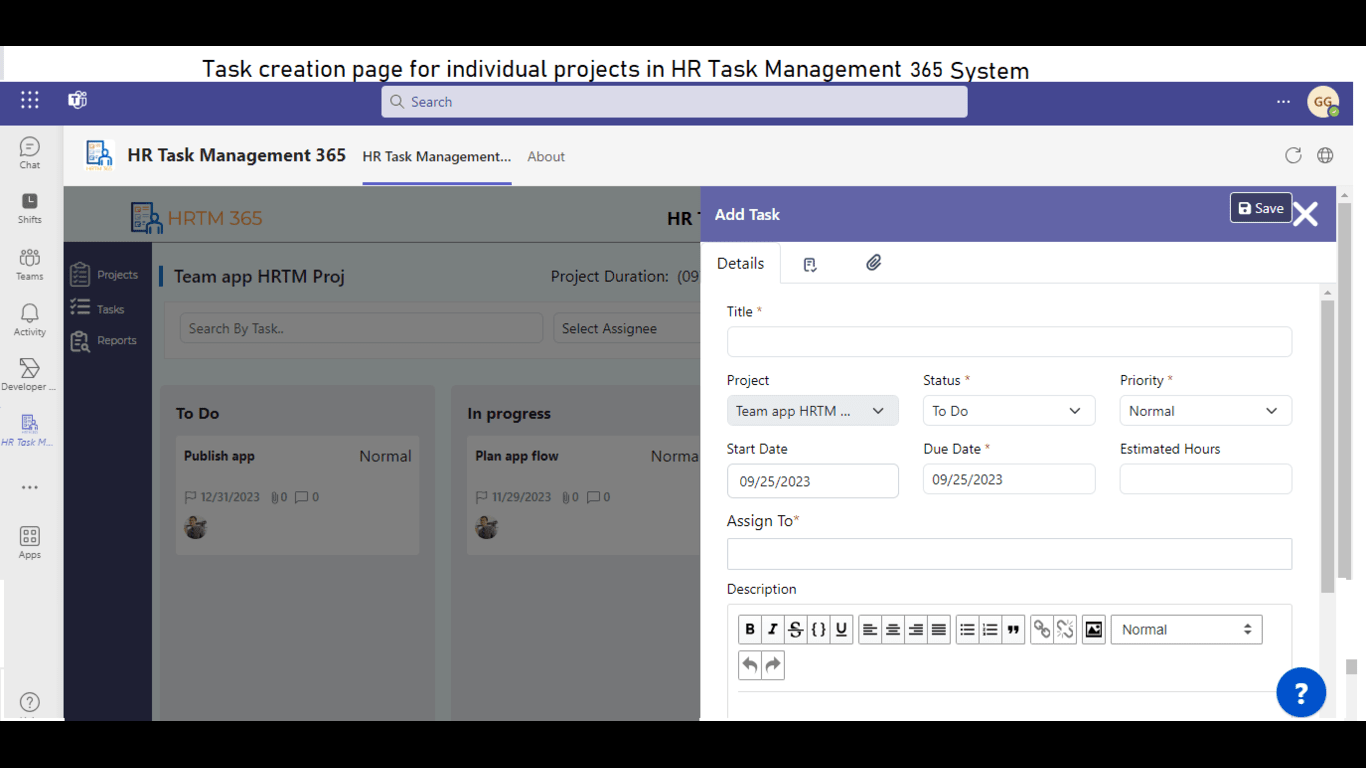Undo last edit in description

point(750,665)
